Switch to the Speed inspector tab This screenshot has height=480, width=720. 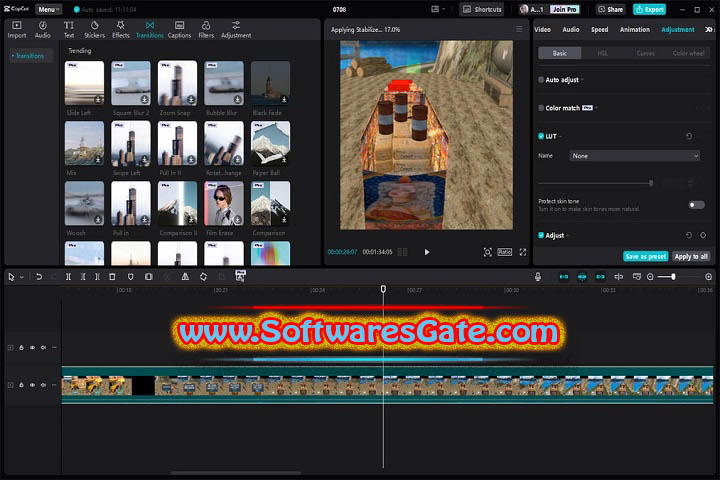pyautogui.click(x=599, y=29)
